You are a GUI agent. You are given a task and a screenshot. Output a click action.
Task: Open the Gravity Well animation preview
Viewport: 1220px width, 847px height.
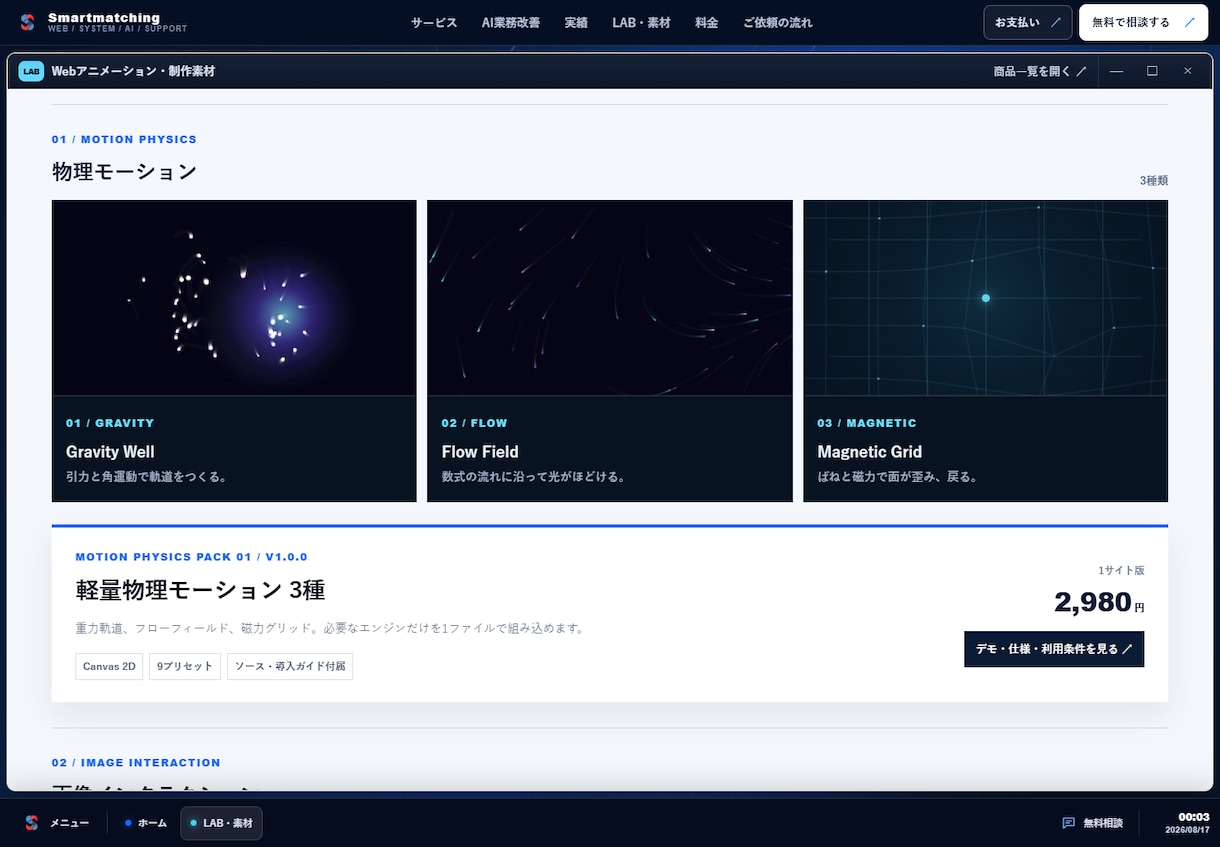(234, 298)
